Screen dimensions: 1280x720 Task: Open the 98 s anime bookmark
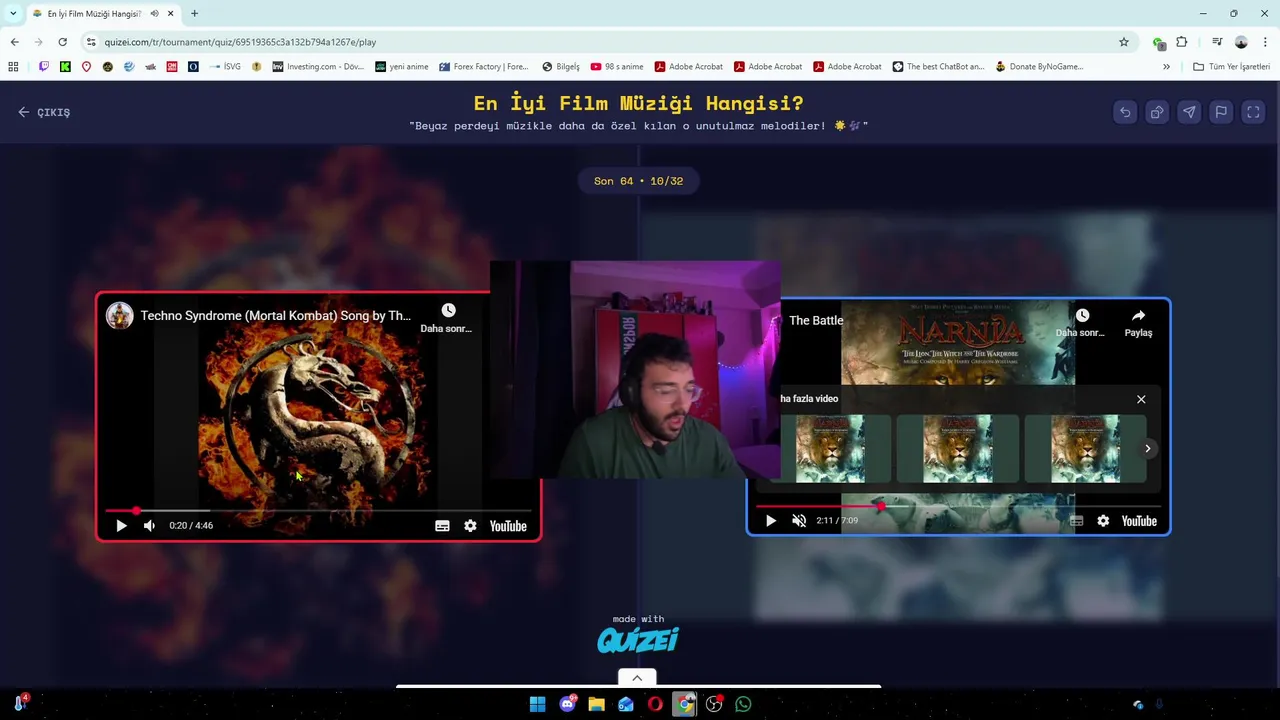(617, 67)
